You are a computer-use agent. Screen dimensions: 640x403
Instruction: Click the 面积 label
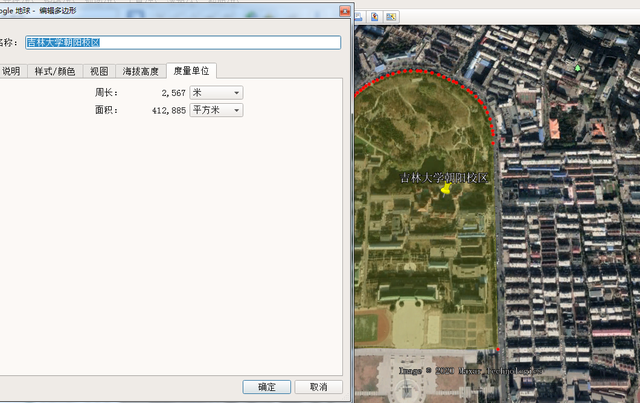[x=106, y=110]
